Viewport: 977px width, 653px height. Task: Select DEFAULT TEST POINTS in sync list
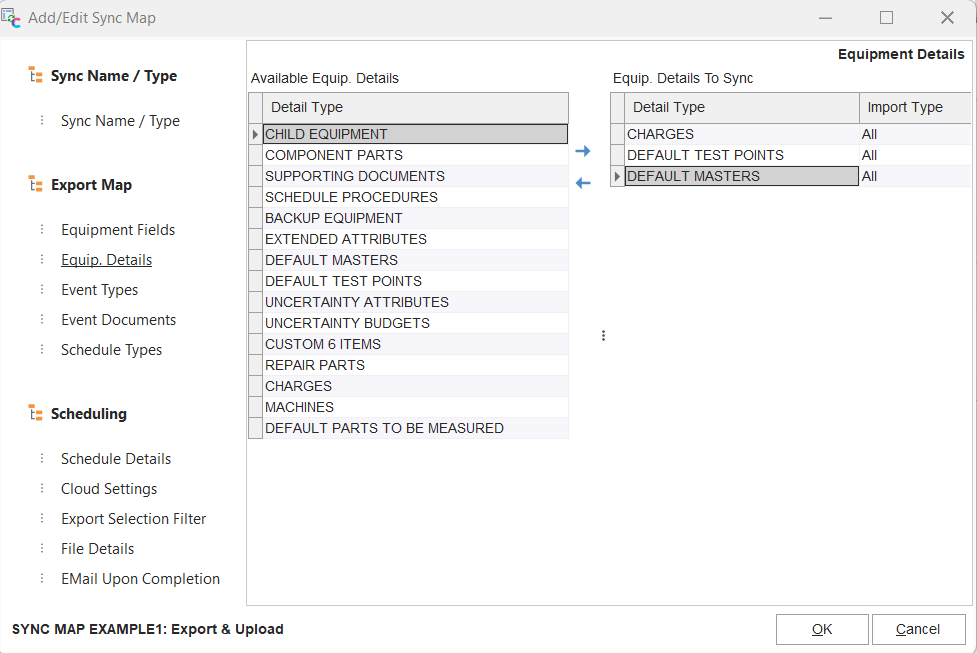tap(705, 155)
